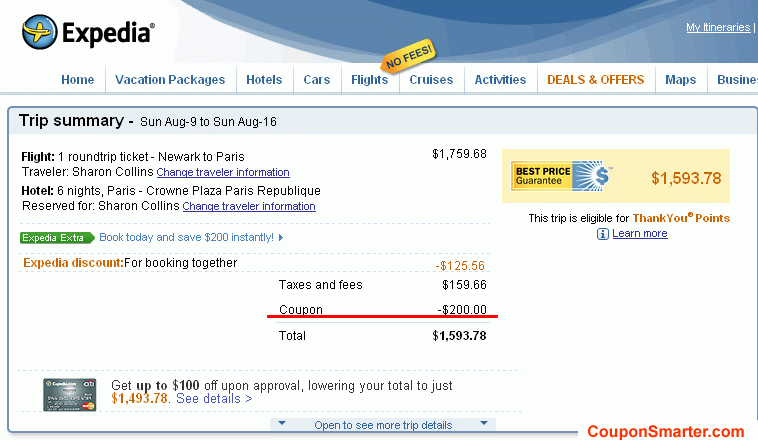Click the info icon beside Learn more

[603, 233]
